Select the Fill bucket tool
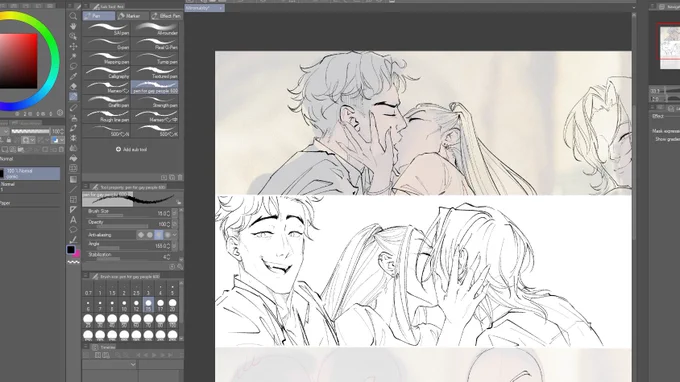Viewport: 680px width, 382px height. click(x=73, y=158)
